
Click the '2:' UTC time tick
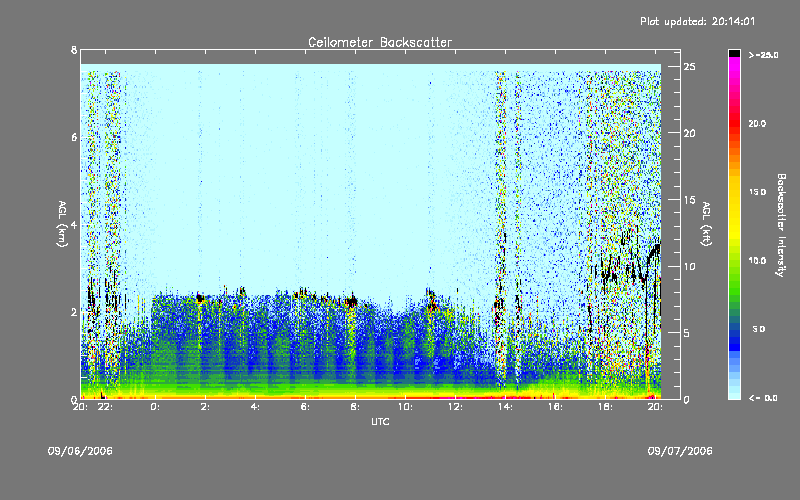[205, 407]
